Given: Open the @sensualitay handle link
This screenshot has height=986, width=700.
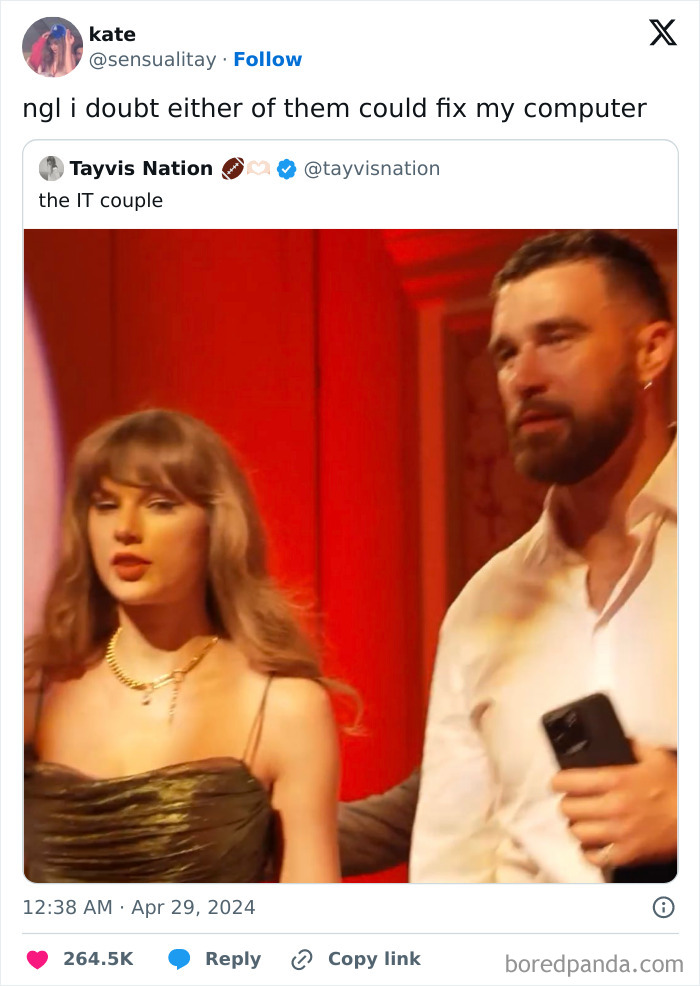Looking at the screenshot, I should coord(152,60).
